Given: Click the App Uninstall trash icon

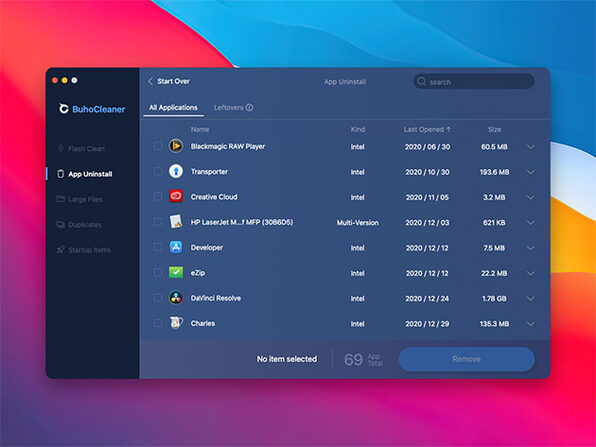Looking at the screenshot, I should (x=60, y=174).
